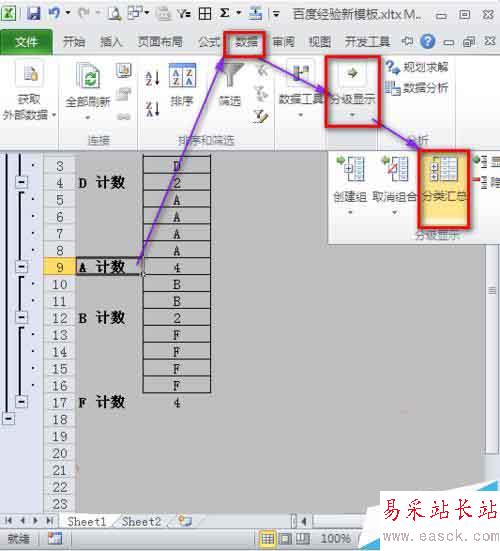
Task: Click the insert new worksheet icon
Action: click(x=184, y=521)
